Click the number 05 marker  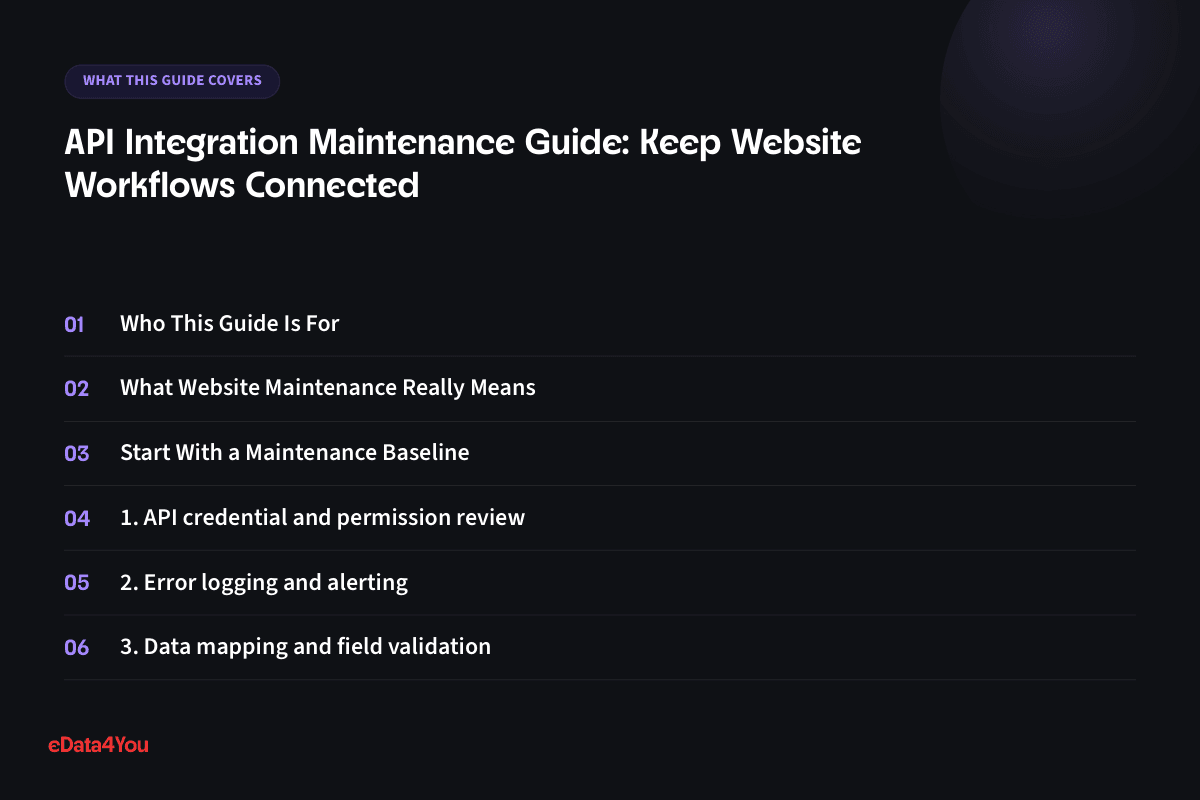tap(77, 583)
